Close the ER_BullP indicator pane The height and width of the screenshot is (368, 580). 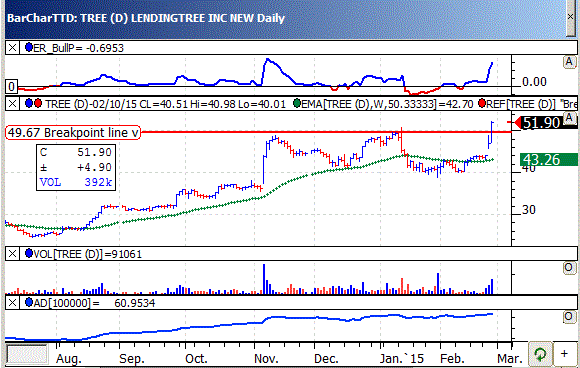click(x=13, y=48)
